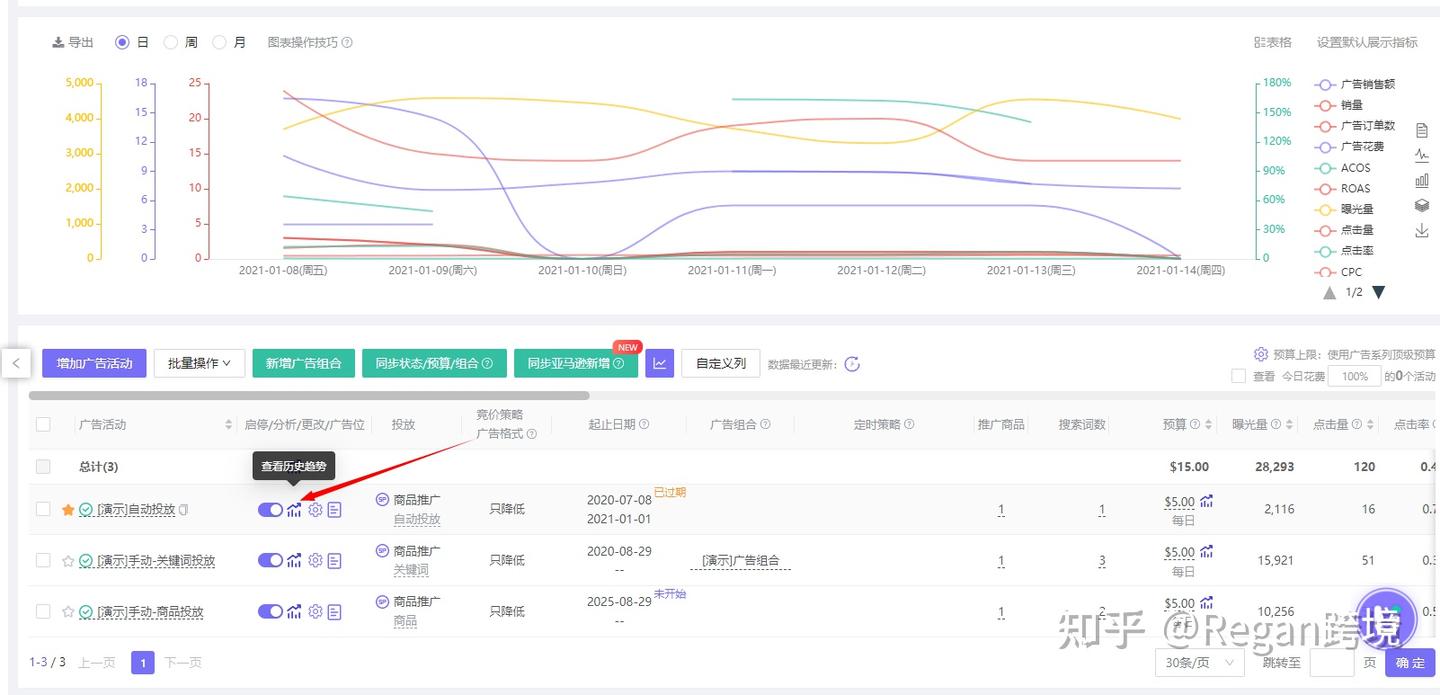Viewport: 1440px width, 695px height.
Task: Switch chart to bar type icon
Action: click(1422, 181)
